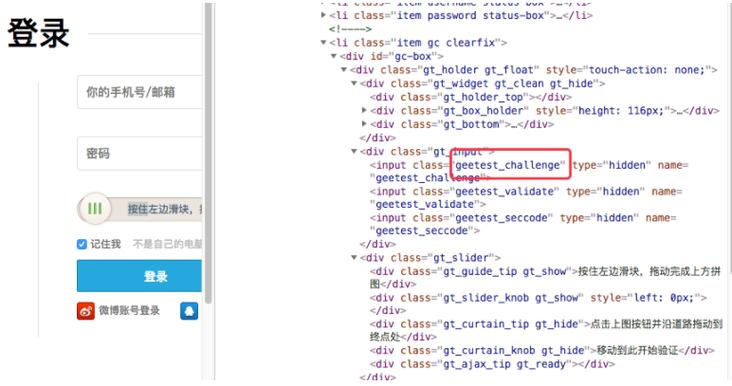Screen dimensions: 732x386
Task: Click the blue 登录 login button
Action: click(x=140, y=276)
